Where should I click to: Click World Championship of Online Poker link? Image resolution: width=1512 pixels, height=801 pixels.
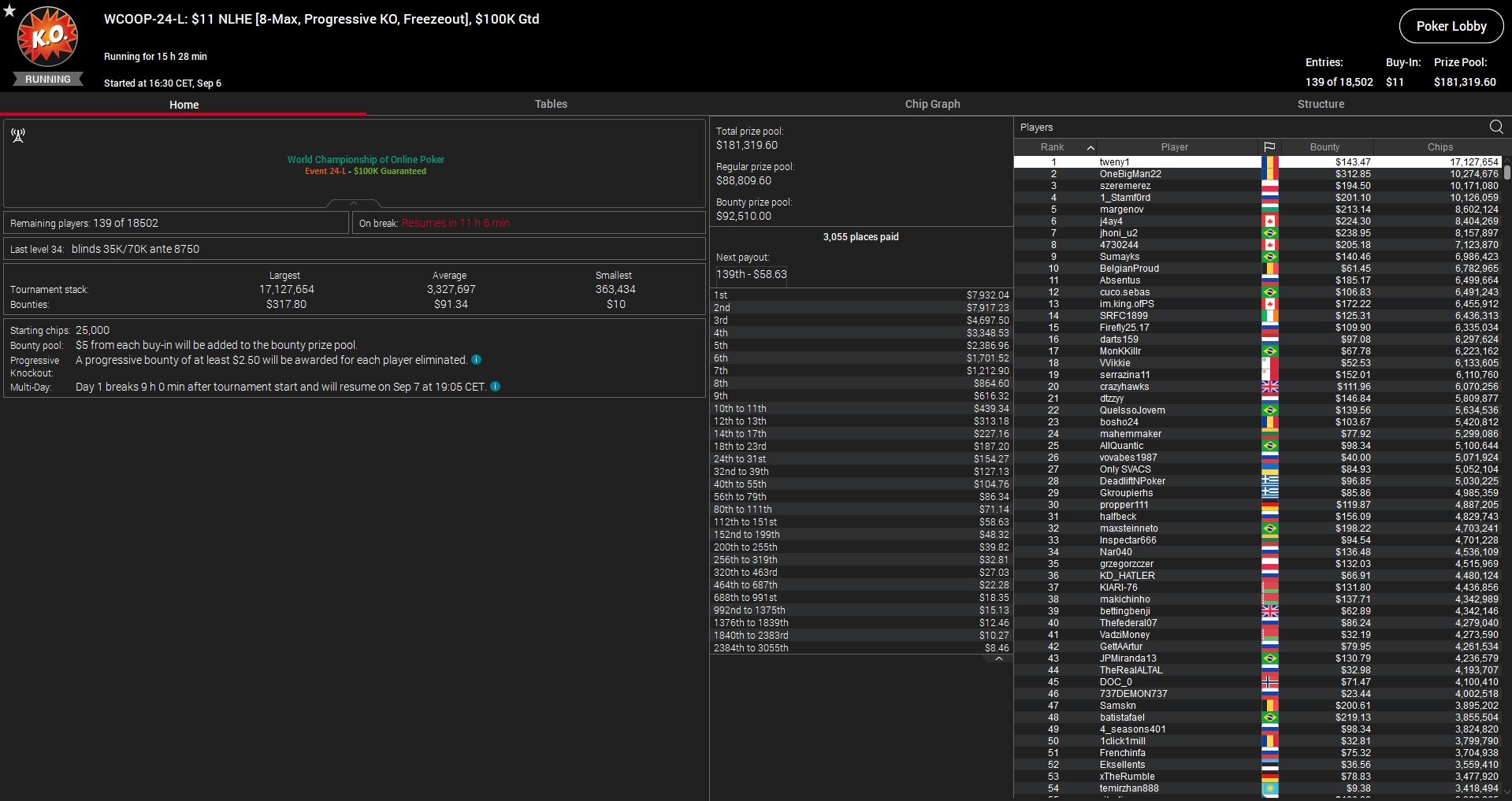point(366,159)
